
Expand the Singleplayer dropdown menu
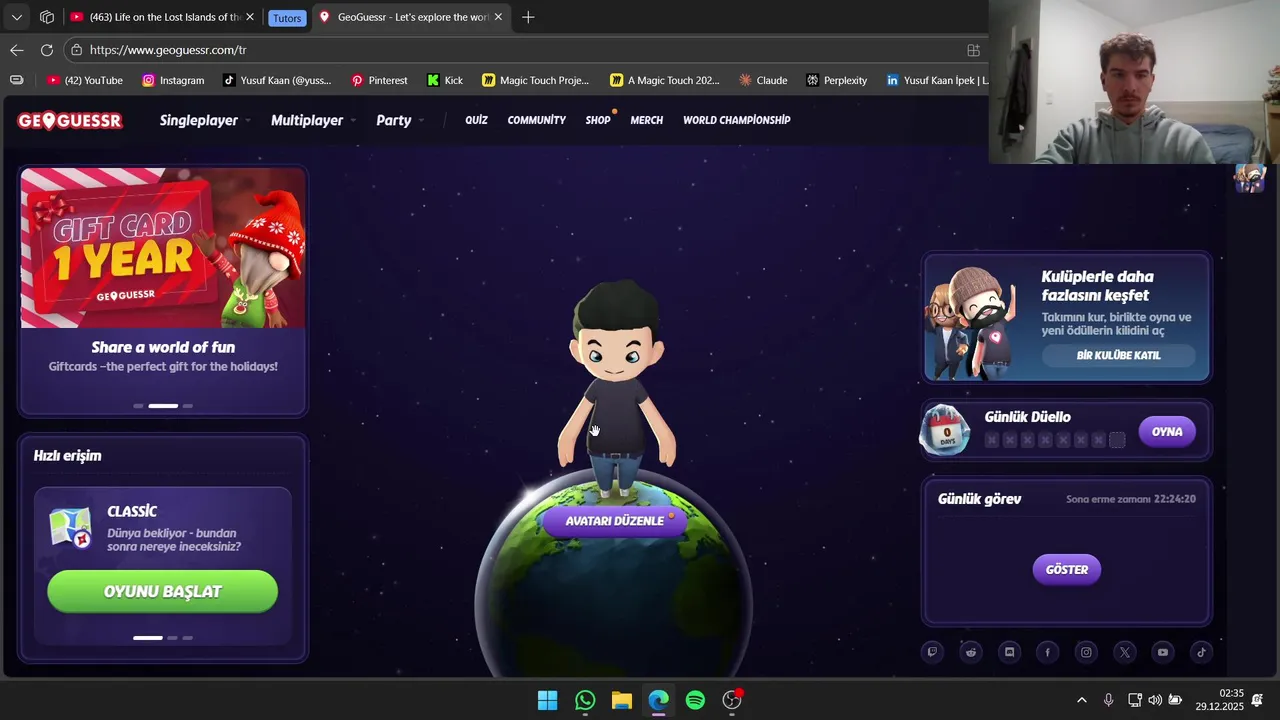(x=204, y=120)
